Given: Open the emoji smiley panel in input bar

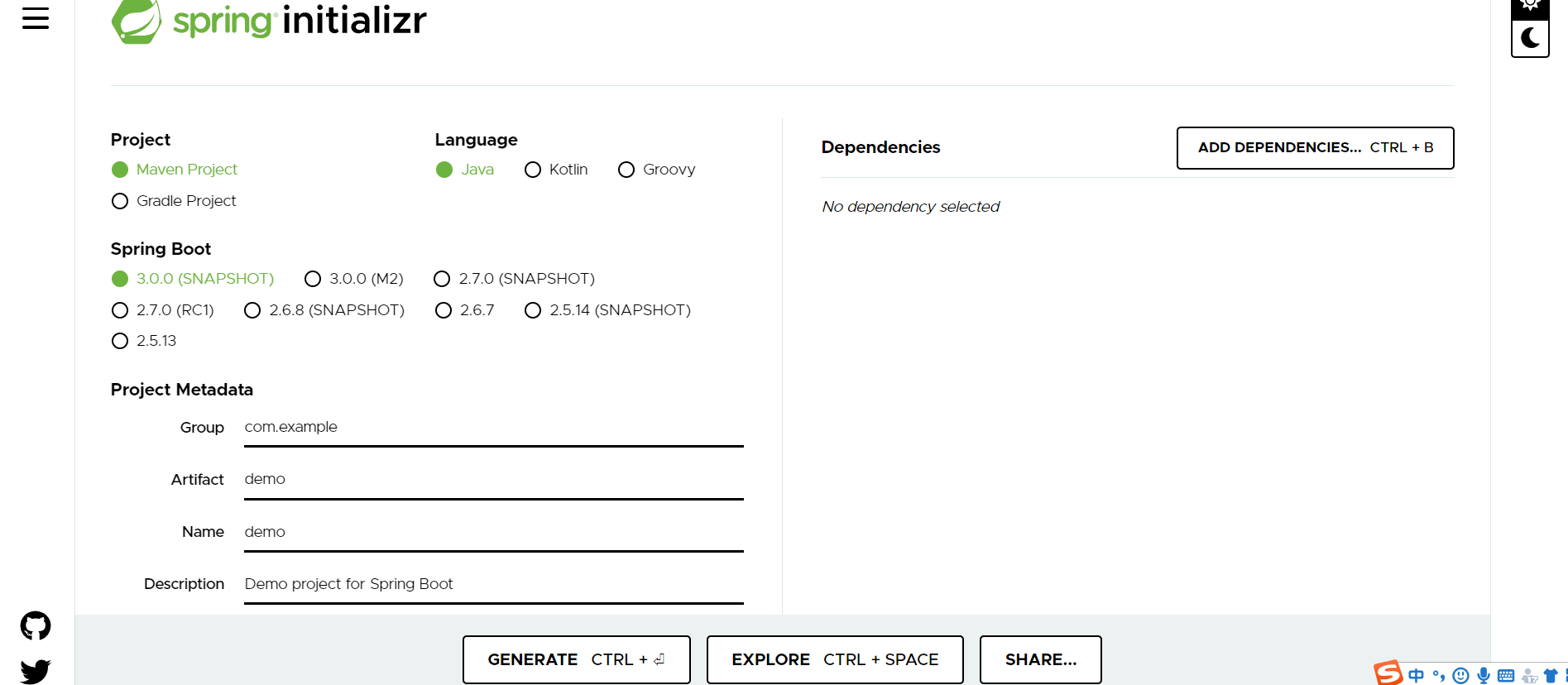Looking at the screenshot, I should (x=1461, y=676).
